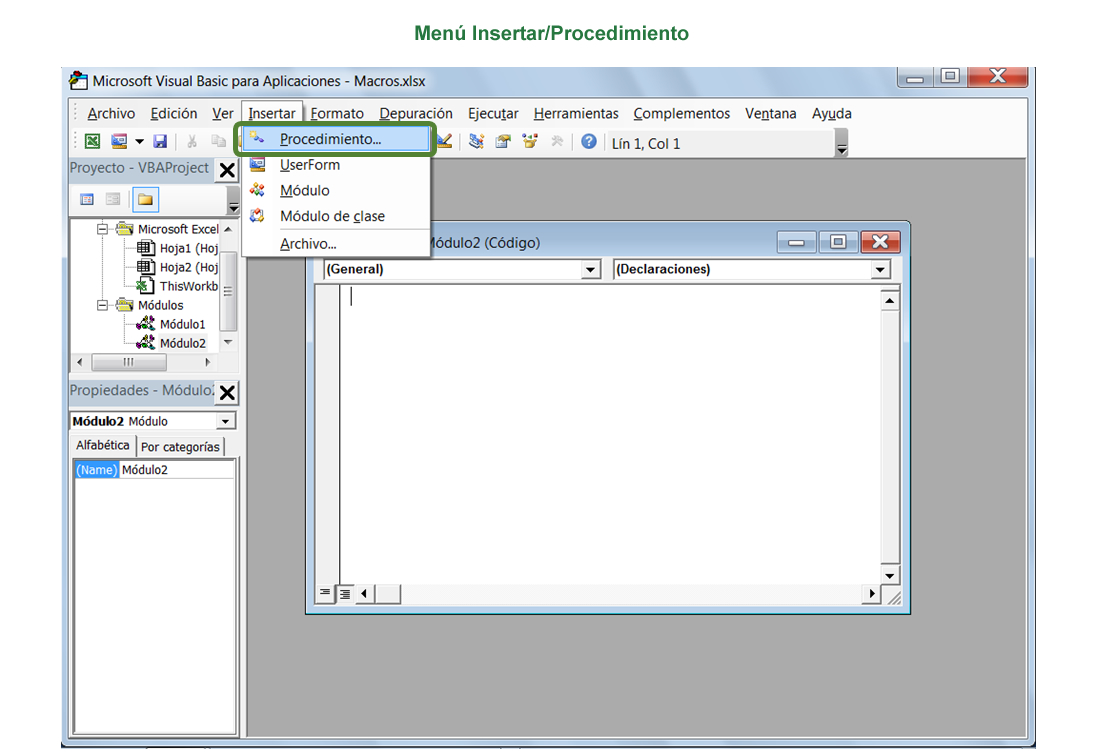Maximize the Módulo2 (Código) window
Viewport: 1100px width, 753px height.
[838, 241]
